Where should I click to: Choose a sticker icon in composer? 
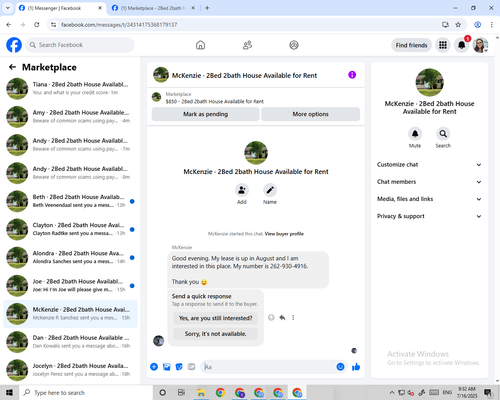point(179,367)
